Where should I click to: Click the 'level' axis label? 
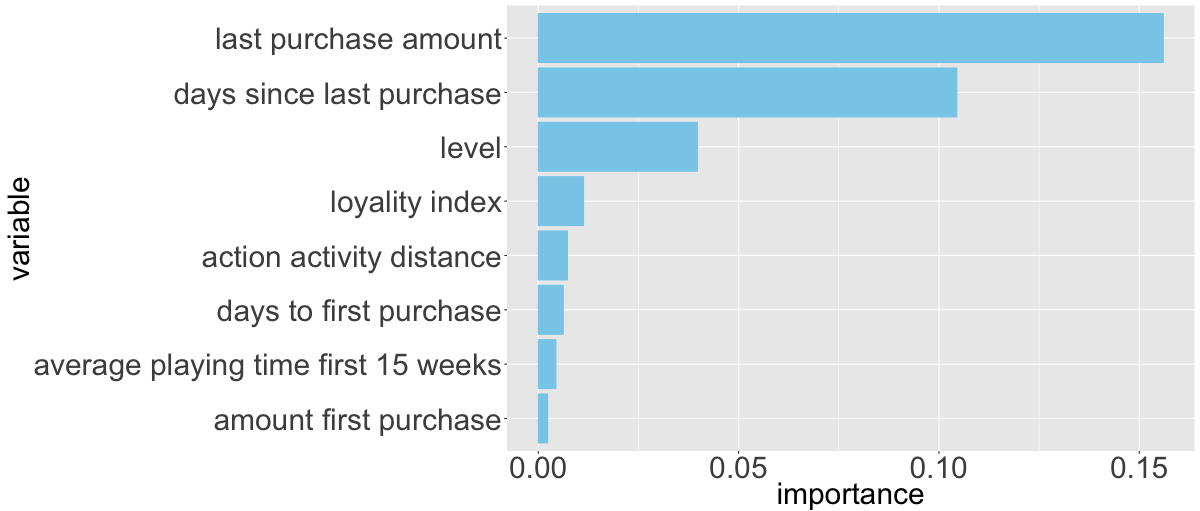pos(469,149)
